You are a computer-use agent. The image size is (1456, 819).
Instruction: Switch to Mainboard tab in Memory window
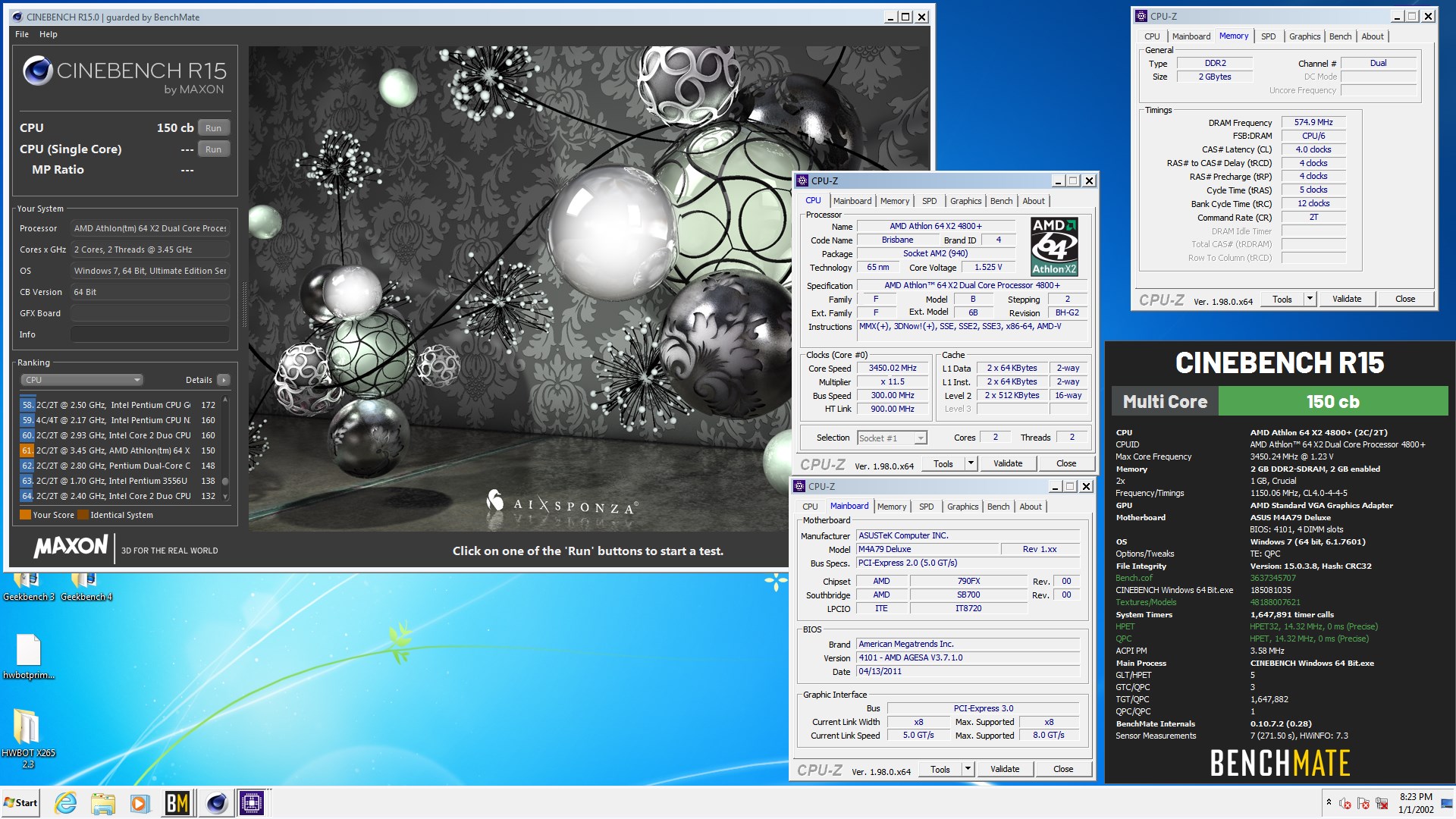[x=1191, y=36]
